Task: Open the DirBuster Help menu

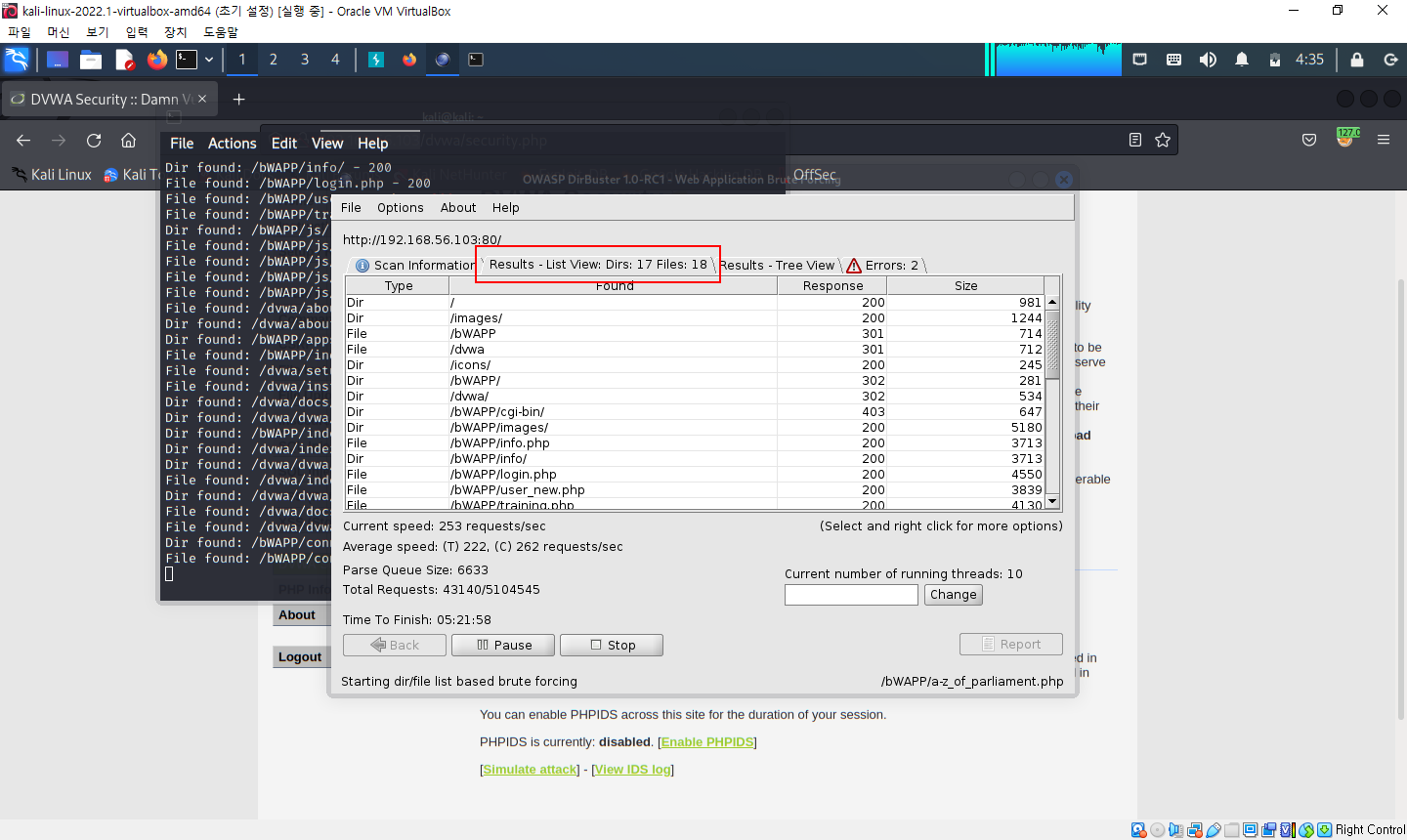Action: (506, 208)
